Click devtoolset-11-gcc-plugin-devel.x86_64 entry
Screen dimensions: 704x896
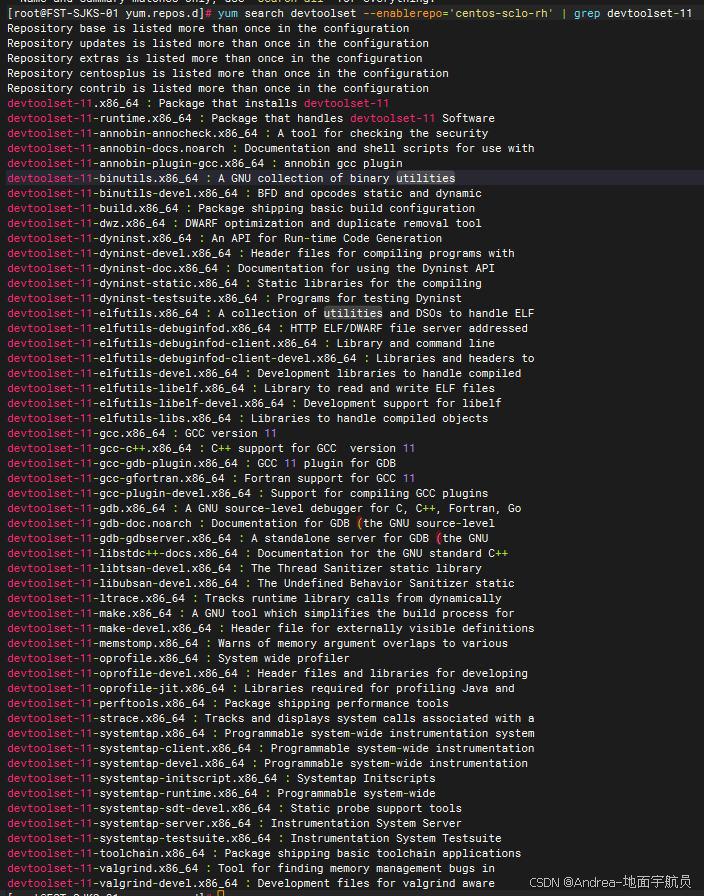tap(247, 493)
